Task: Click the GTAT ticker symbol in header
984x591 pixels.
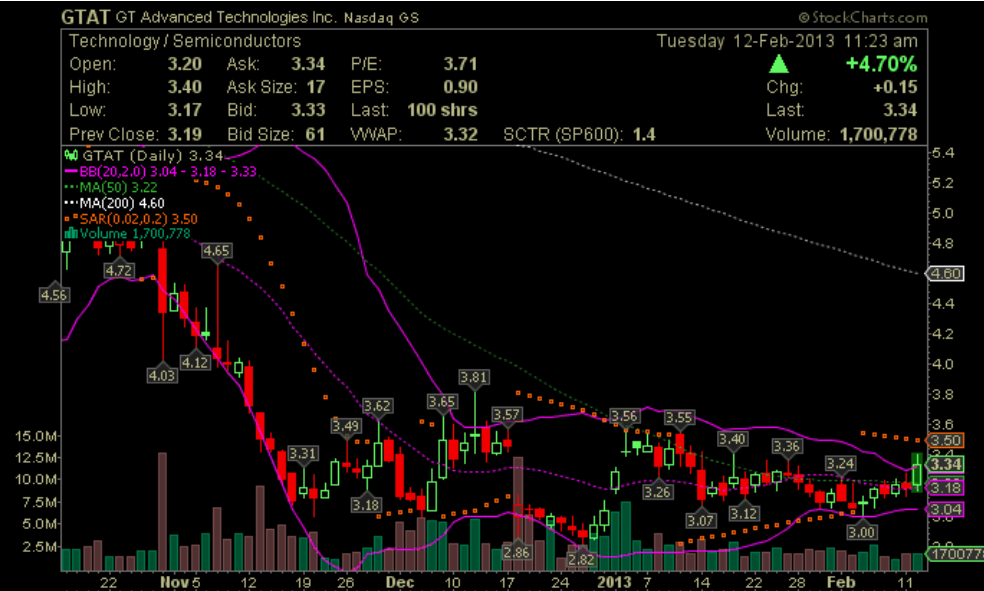Action: point(86,18)
